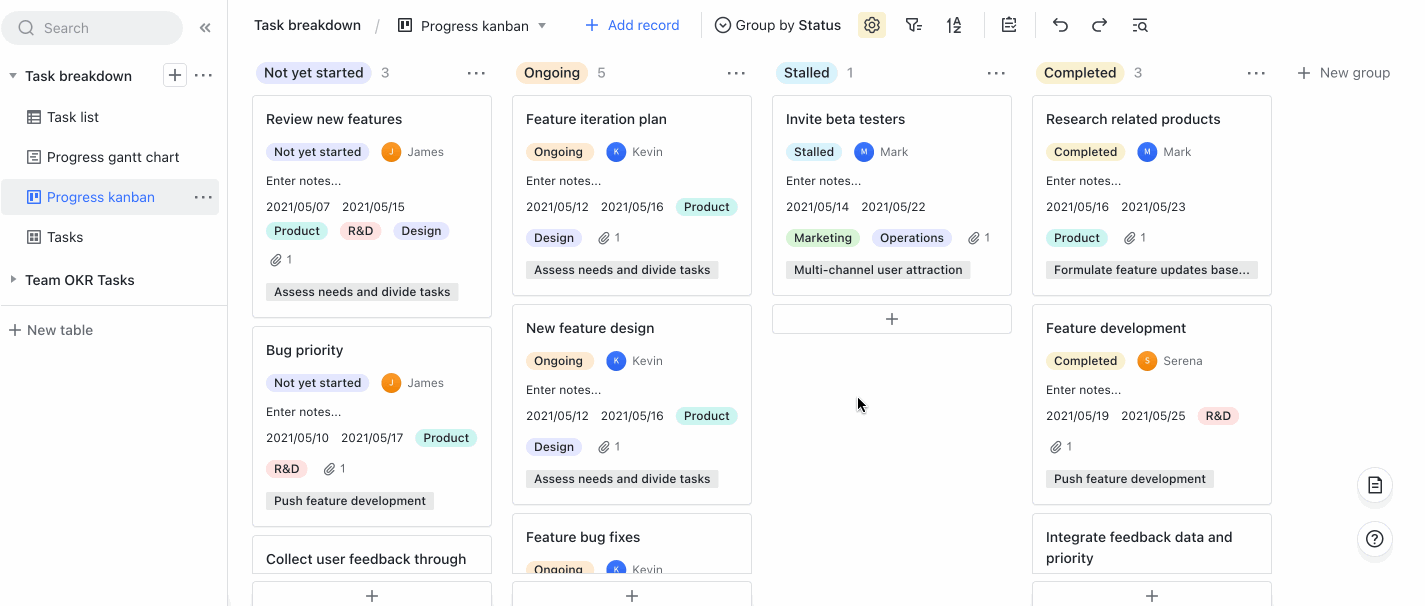1425x606 pixels.
Task: Click the Search box in the sidebar
Action: (x=92, y=27)
